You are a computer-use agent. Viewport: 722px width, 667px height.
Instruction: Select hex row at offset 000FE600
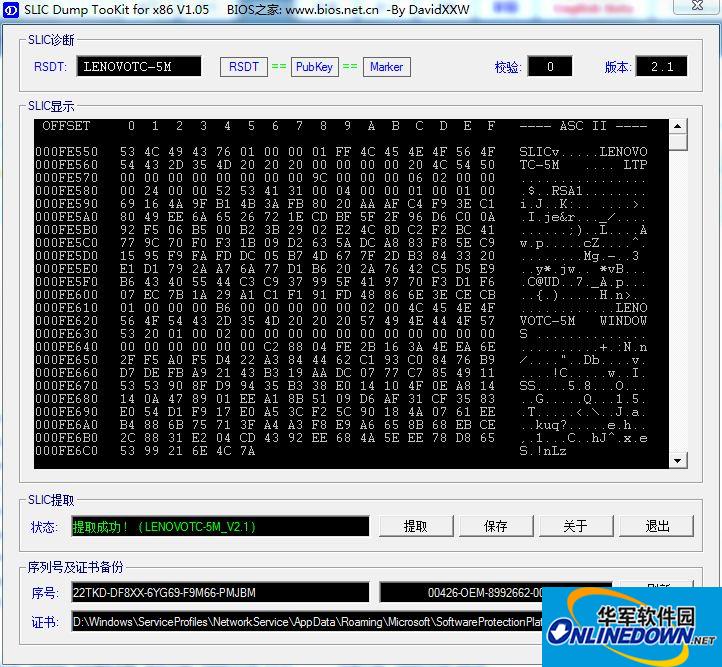pyautogui.click(x=341, y=295)
